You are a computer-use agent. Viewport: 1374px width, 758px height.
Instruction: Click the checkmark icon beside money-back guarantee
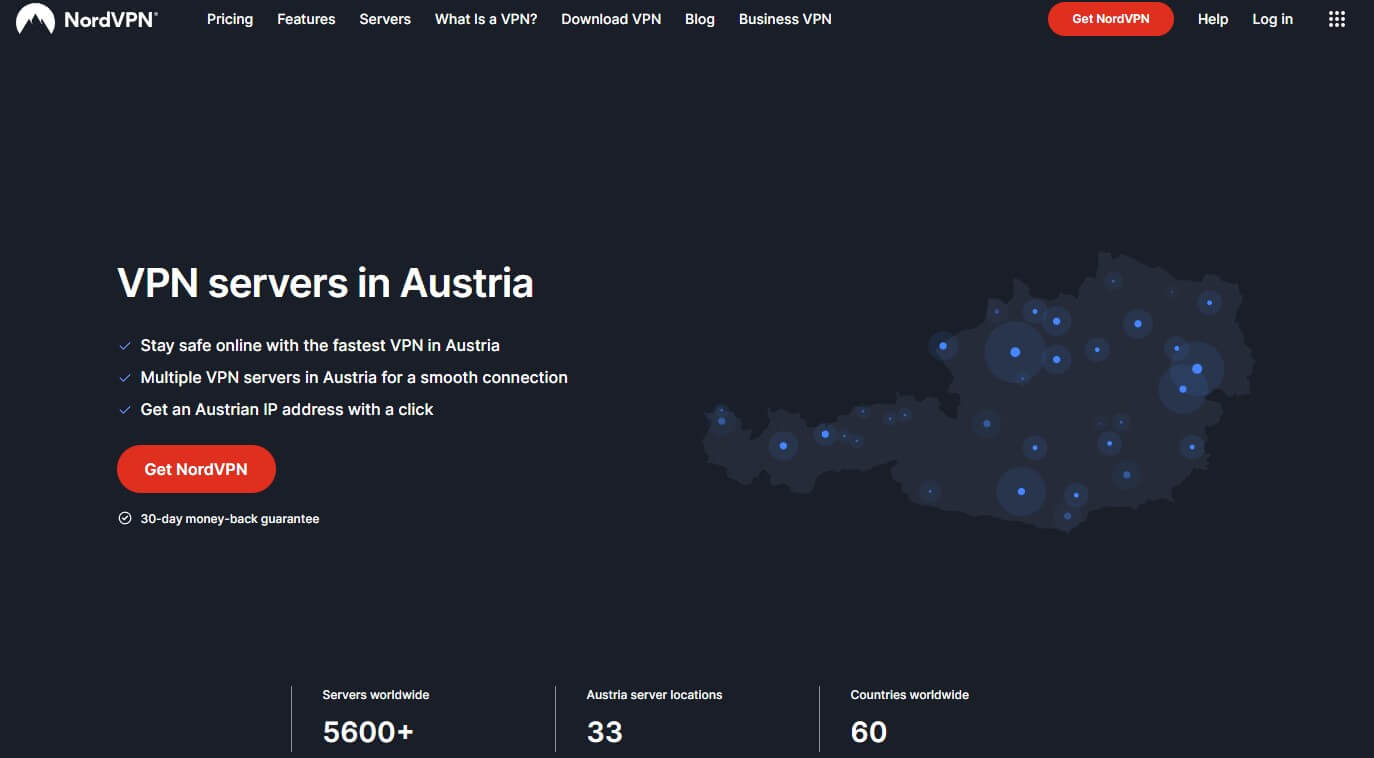coord(125,518)
